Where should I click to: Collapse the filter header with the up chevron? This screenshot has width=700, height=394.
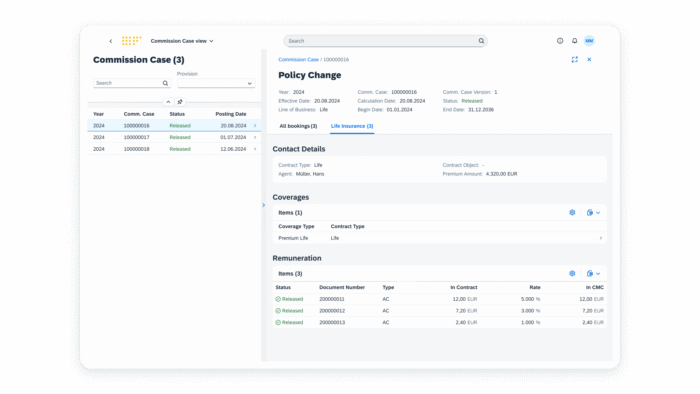(x=168, y=102)
